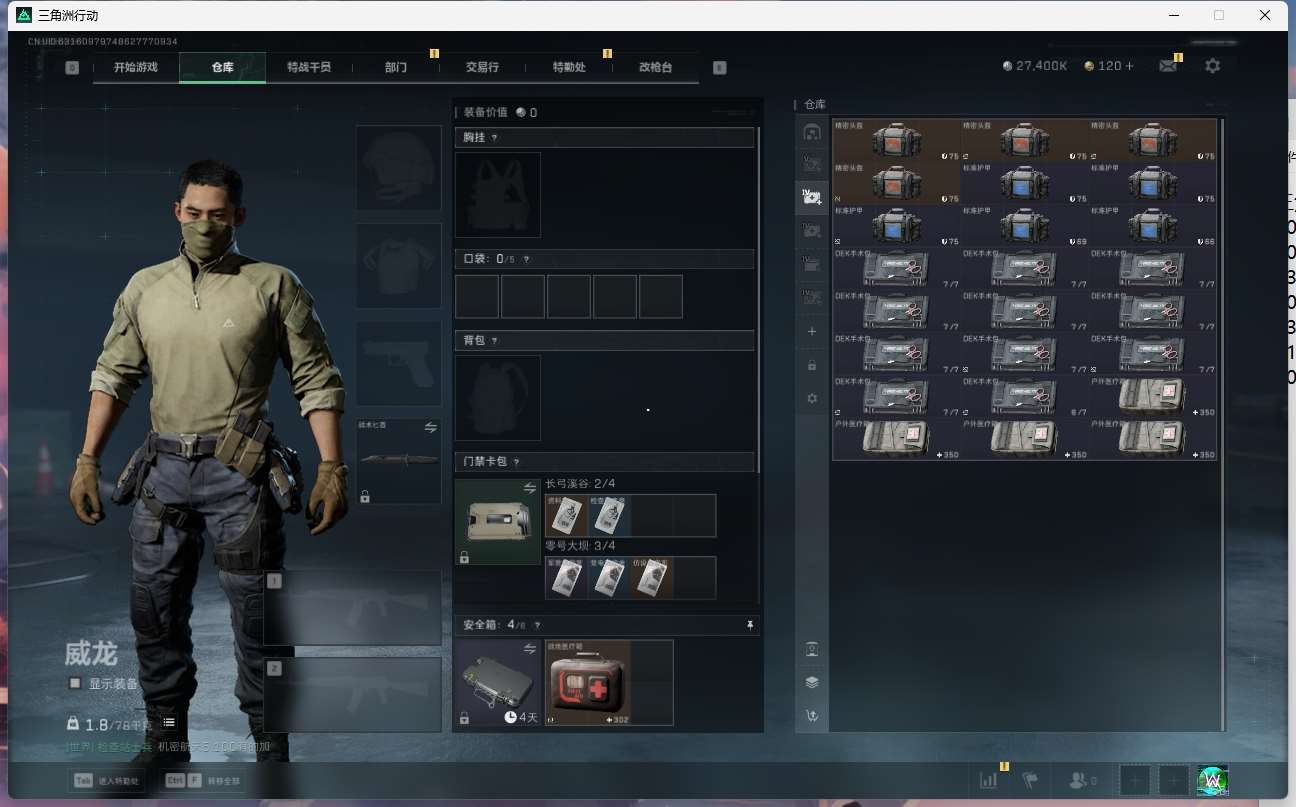Open warehouse sidebar gear settings
1296x807 pixels.
[812, 398]
